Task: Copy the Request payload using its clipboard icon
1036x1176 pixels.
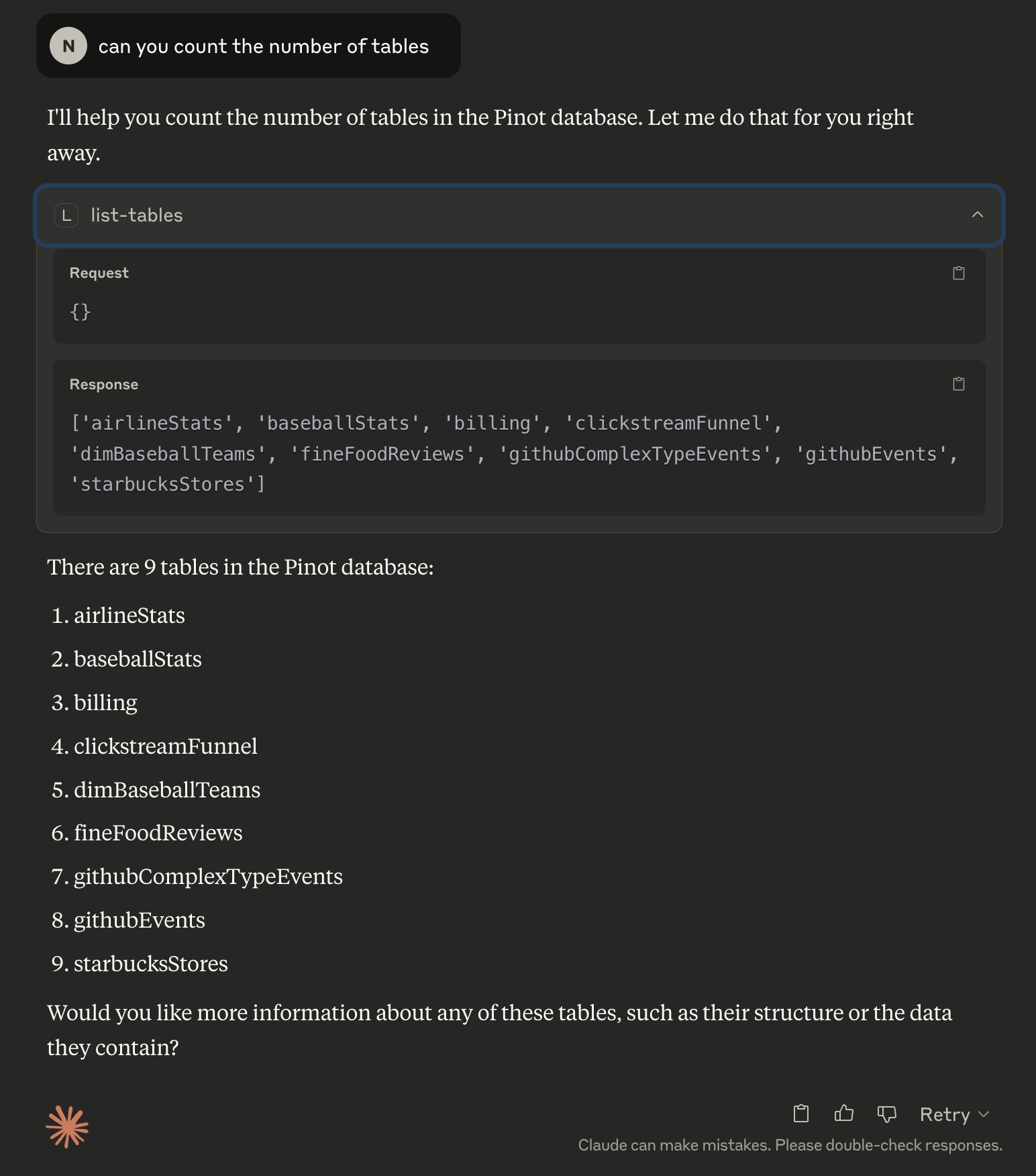Action: tap(959, 273)
